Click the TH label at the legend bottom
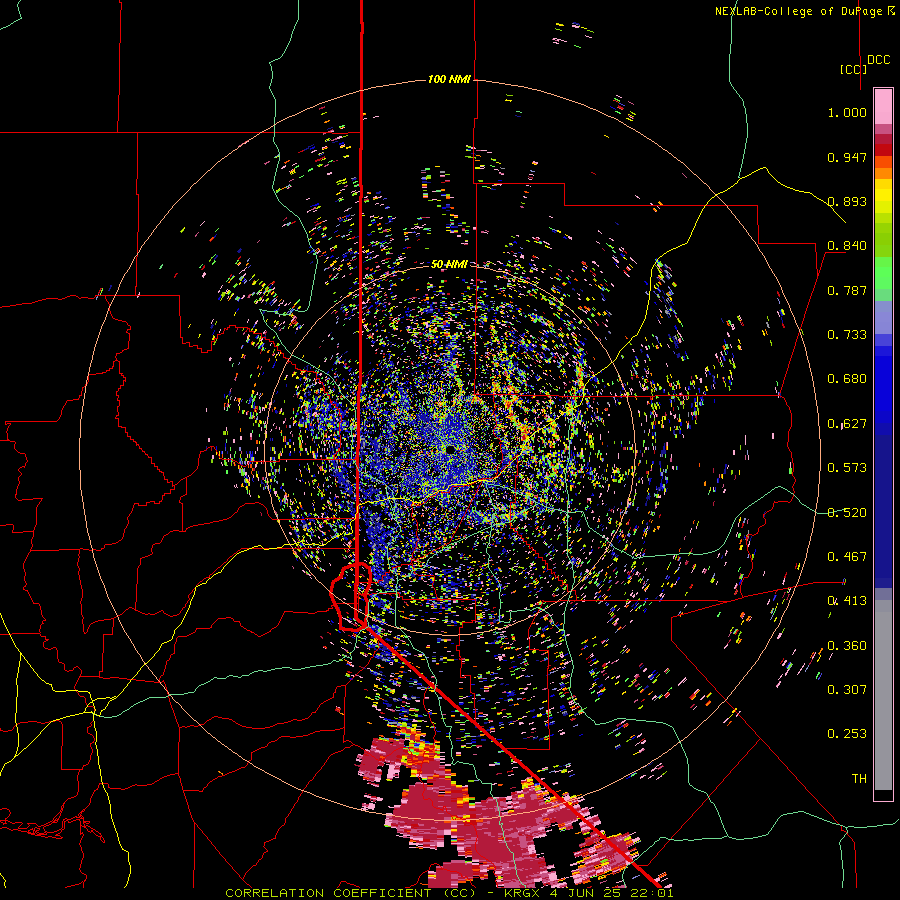The height and width of the screenshot is (900, 900). pos(859,779)
